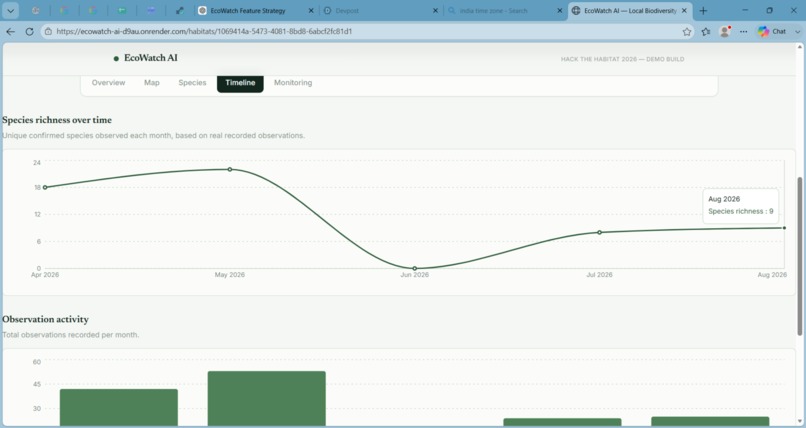Click the vertical page scrollbar thumb

[x=799, y=256]
